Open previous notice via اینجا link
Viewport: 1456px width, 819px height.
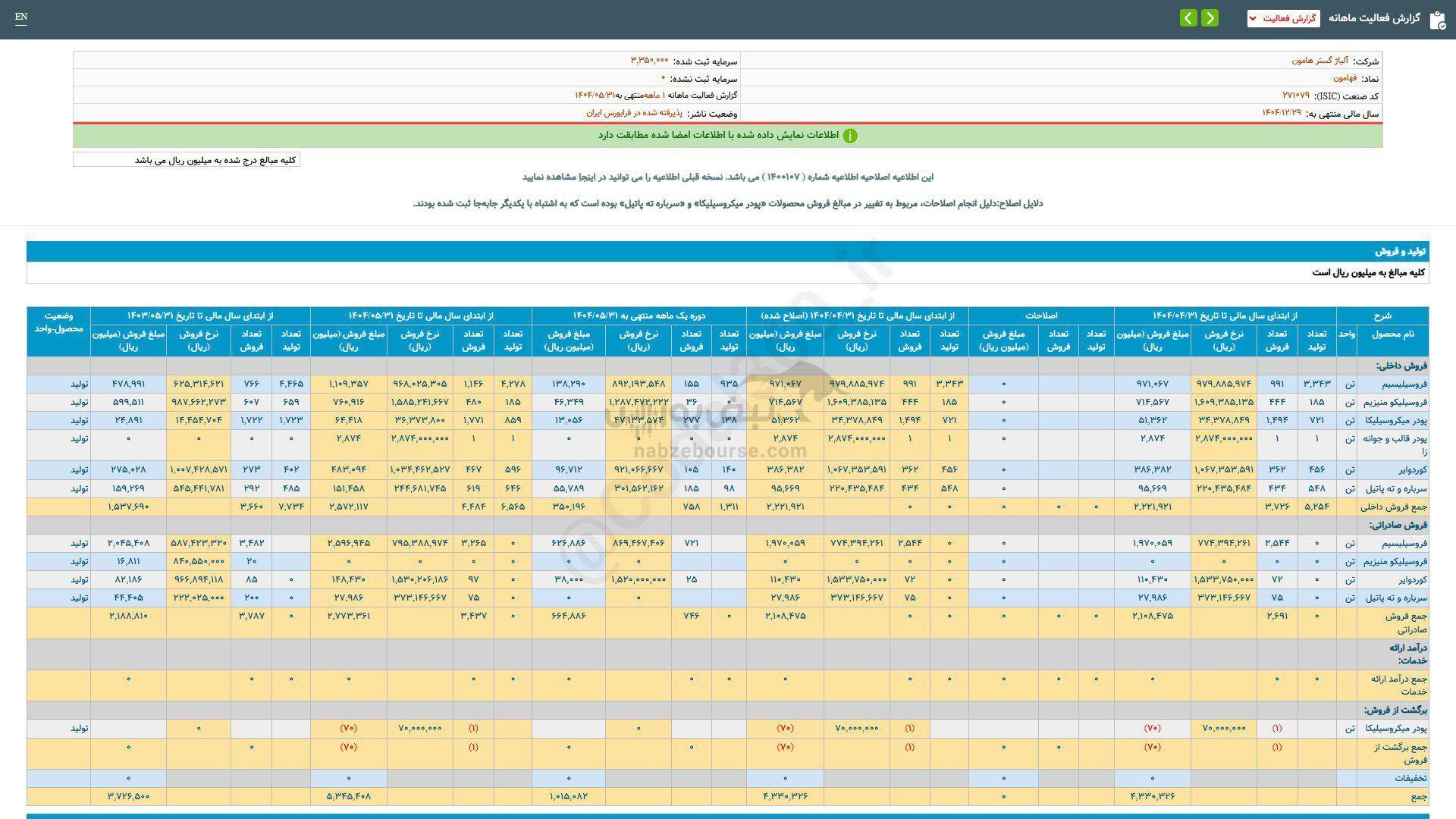tap(587, 177)
